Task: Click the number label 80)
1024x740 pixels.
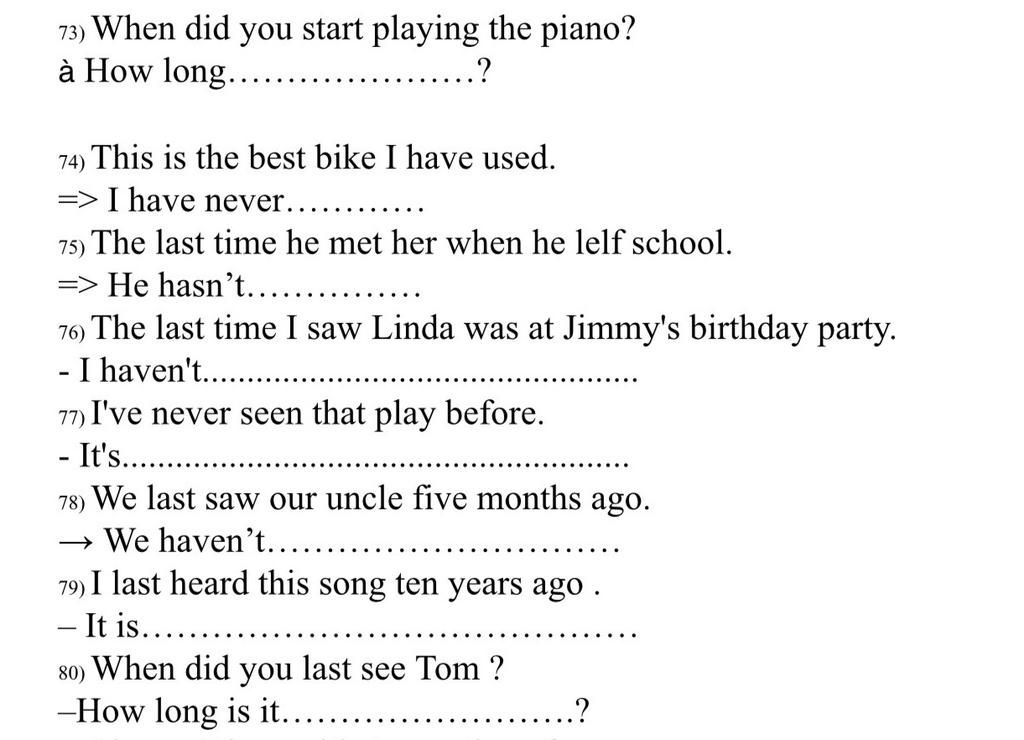Action: (x=72, y=673)
